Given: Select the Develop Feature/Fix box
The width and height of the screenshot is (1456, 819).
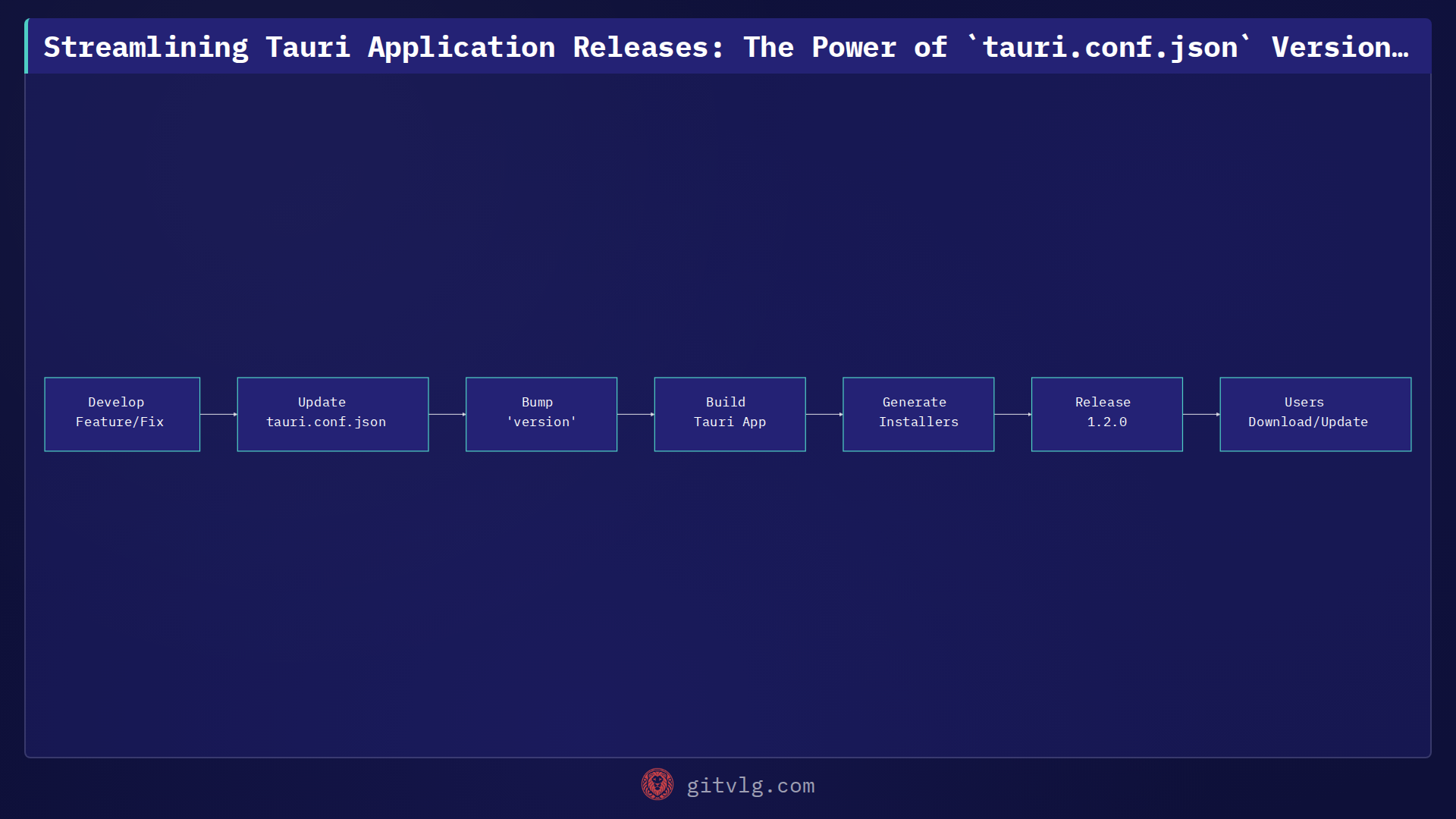Looking at the screenshot, I should click(122, 414).
